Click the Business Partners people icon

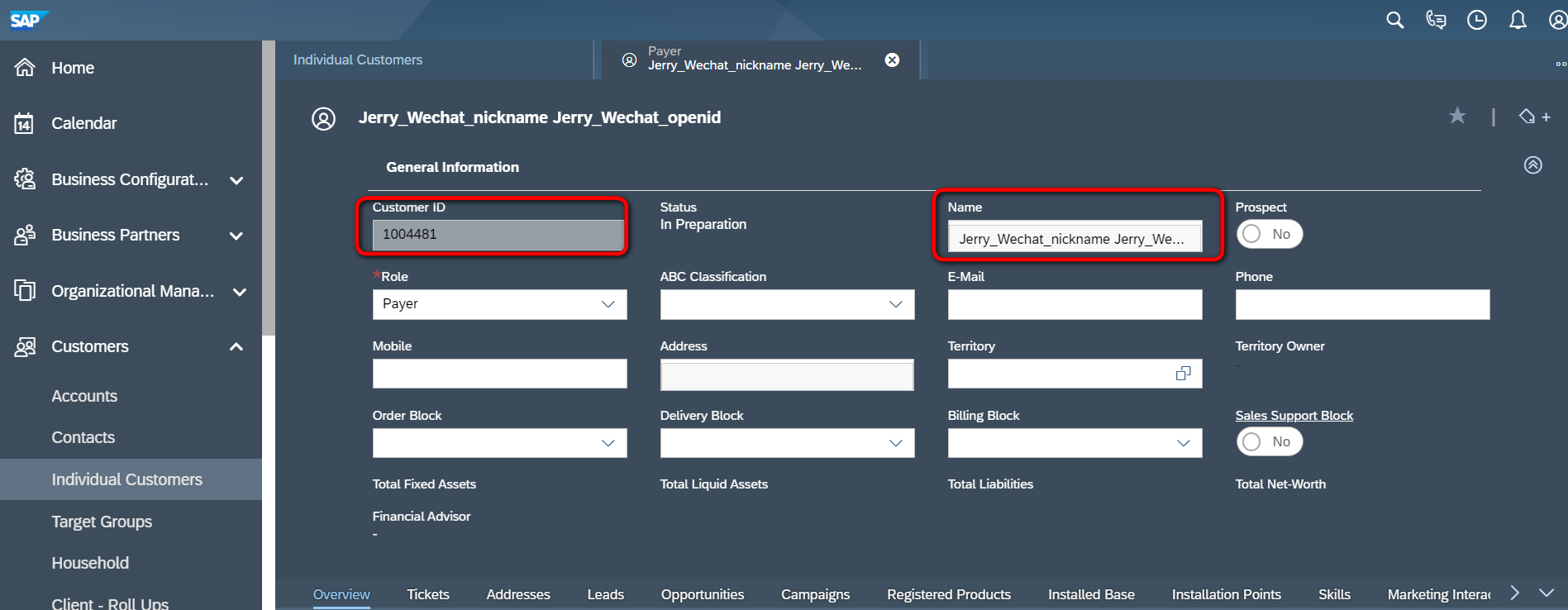click(x=25, y=235)
